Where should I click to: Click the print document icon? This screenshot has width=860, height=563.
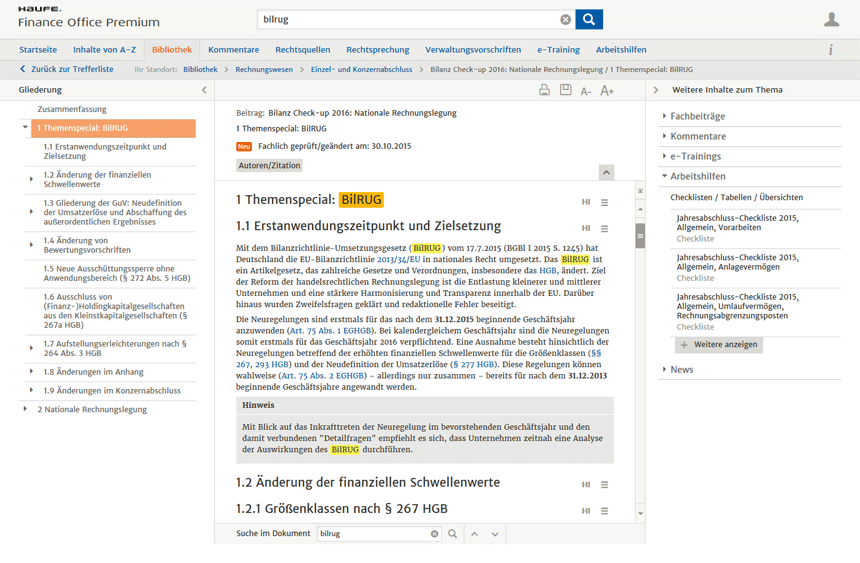point(544,90)
